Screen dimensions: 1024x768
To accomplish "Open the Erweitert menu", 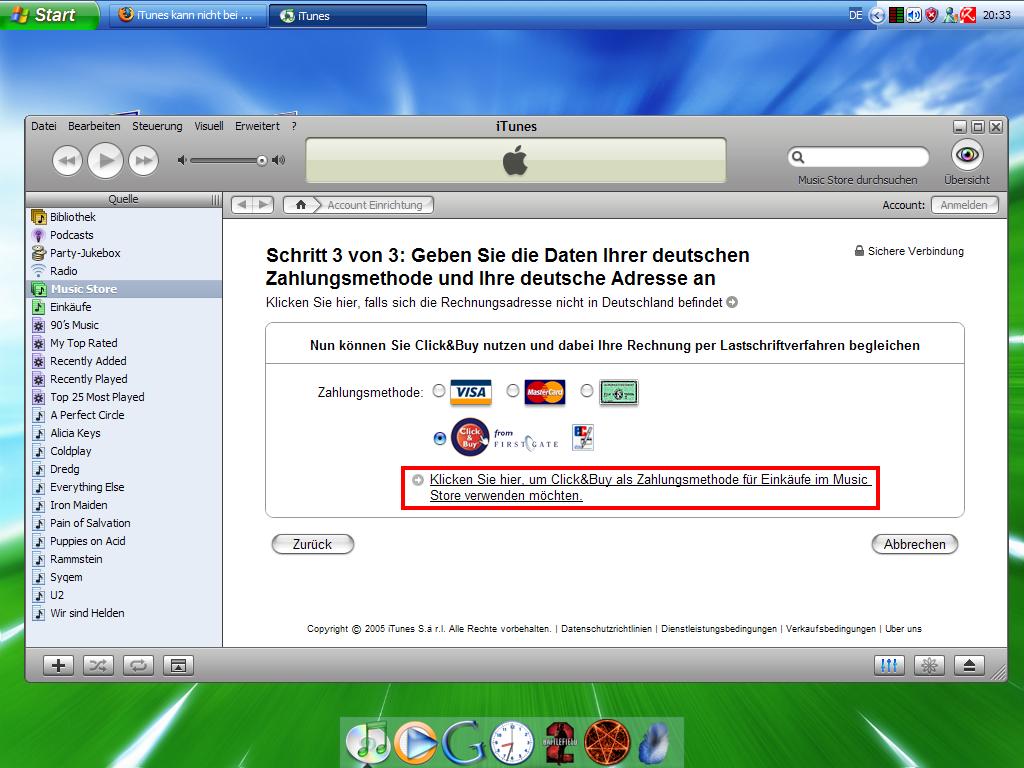I will coord(257,126).
